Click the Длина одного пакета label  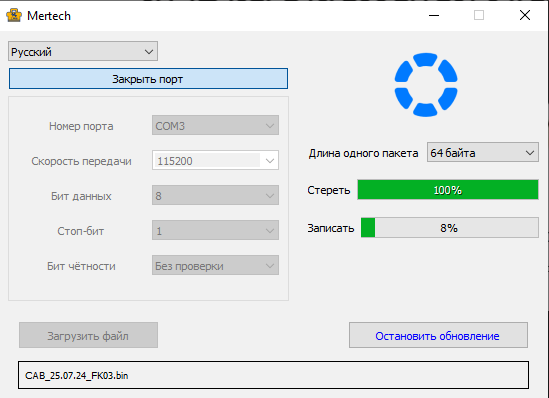point(363,153)
